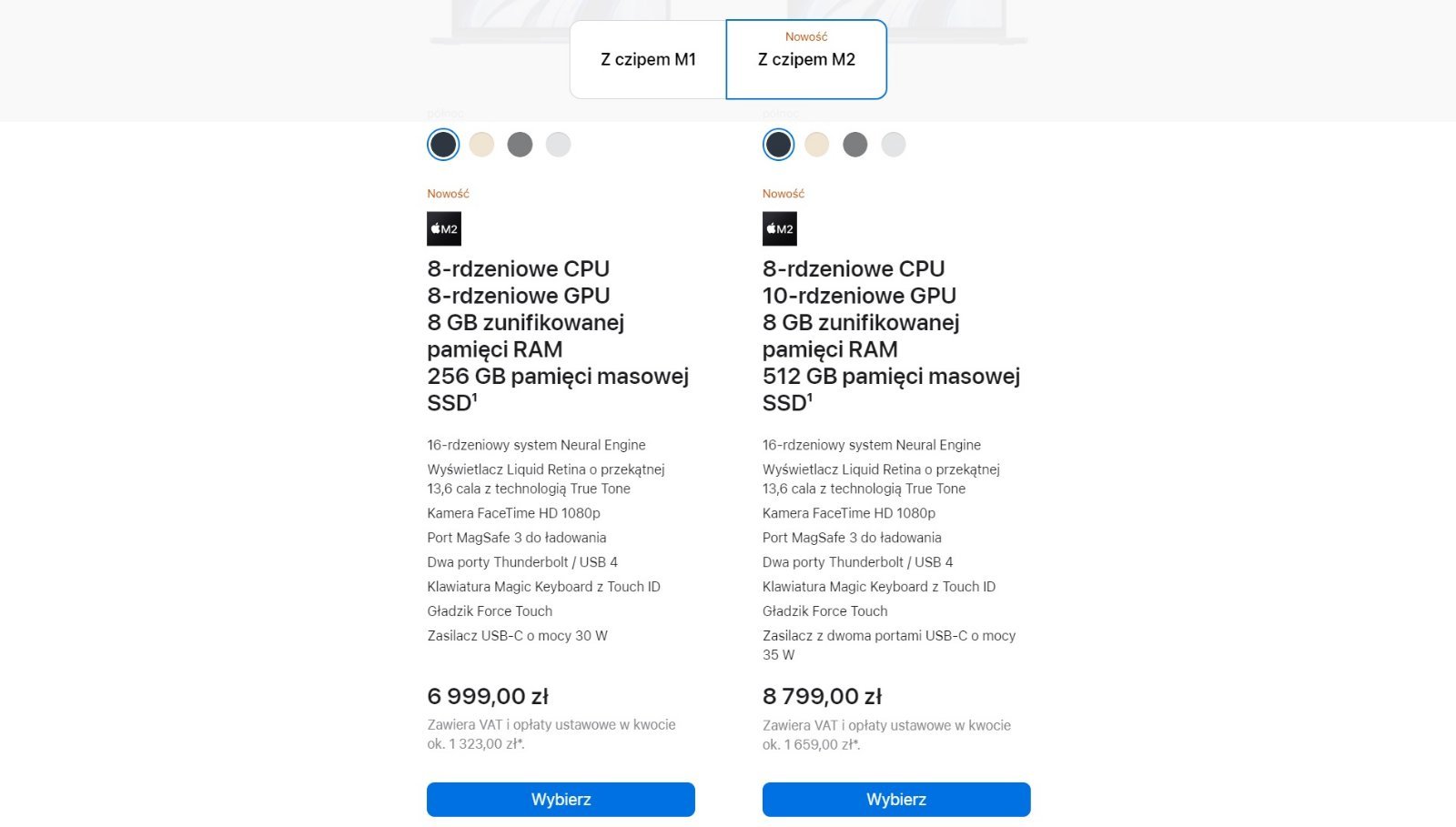Screen dimensions: 1456x827
Task: Open footnote 1 after 256 GB SSD heading
Action: click(475, 398)
